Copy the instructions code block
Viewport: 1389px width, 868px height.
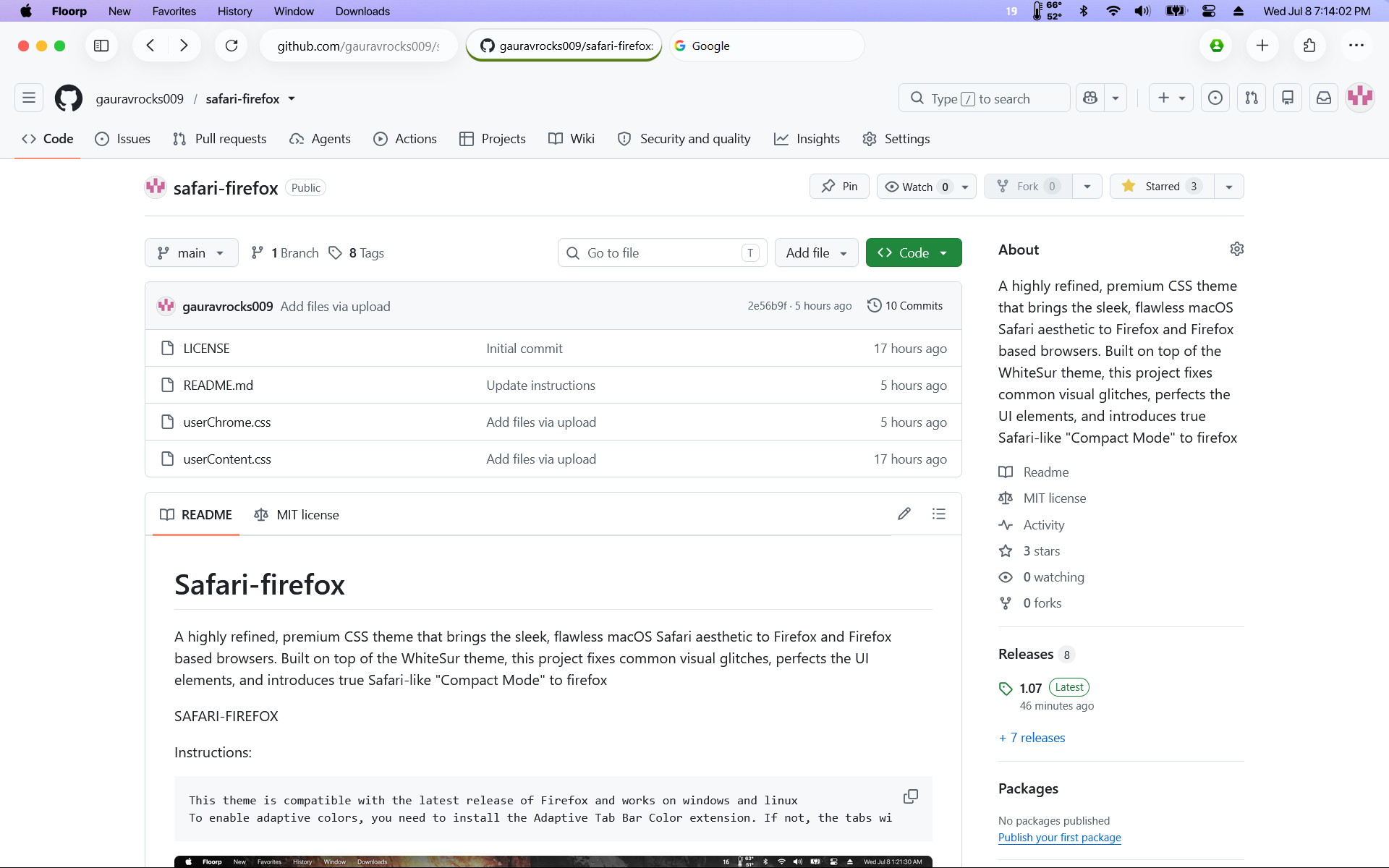point(911,796)
